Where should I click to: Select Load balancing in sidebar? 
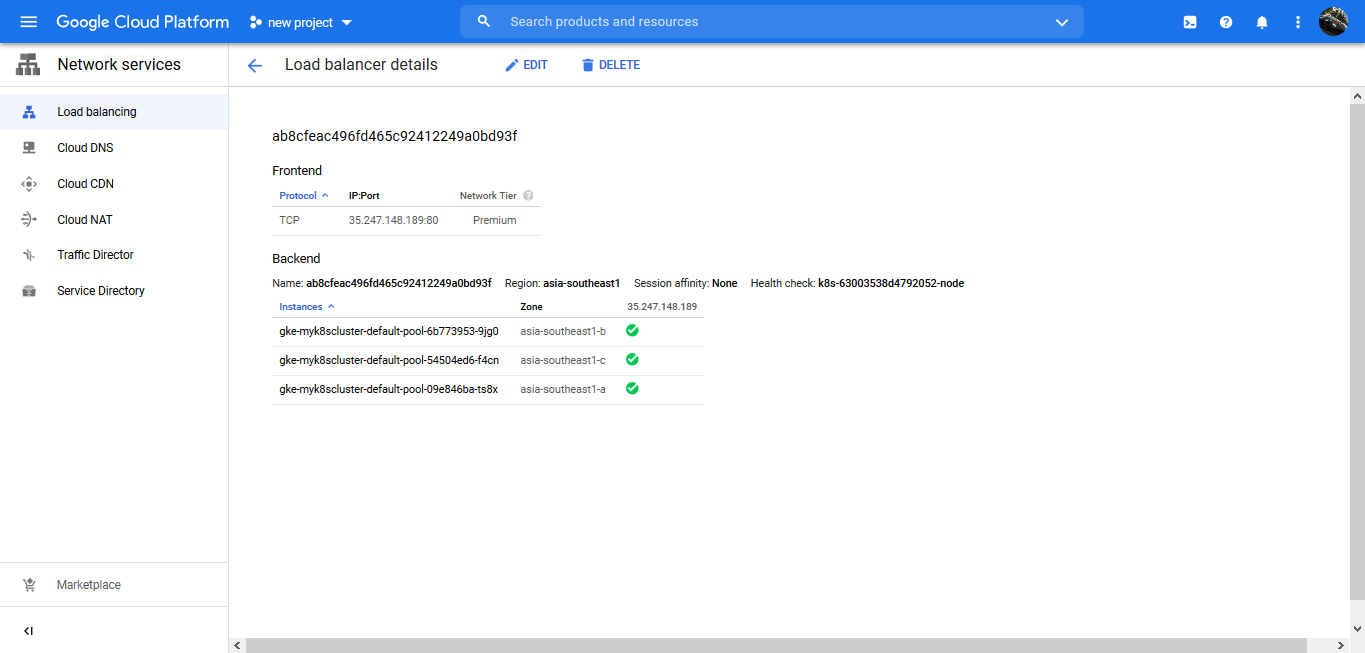coord(114,112)
